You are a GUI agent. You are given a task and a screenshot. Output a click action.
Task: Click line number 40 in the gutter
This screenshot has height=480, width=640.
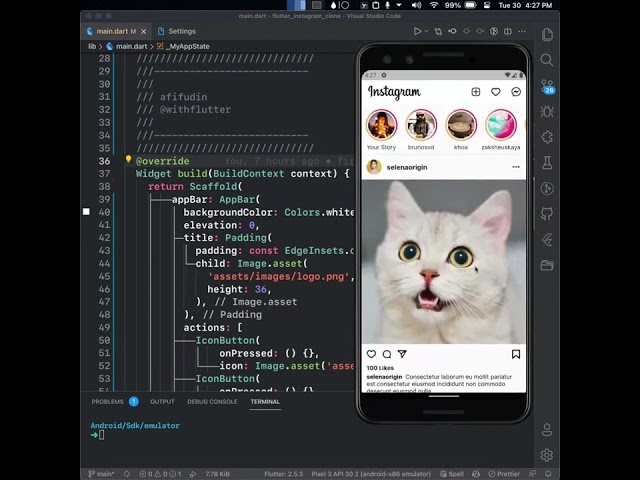point(104,212)
